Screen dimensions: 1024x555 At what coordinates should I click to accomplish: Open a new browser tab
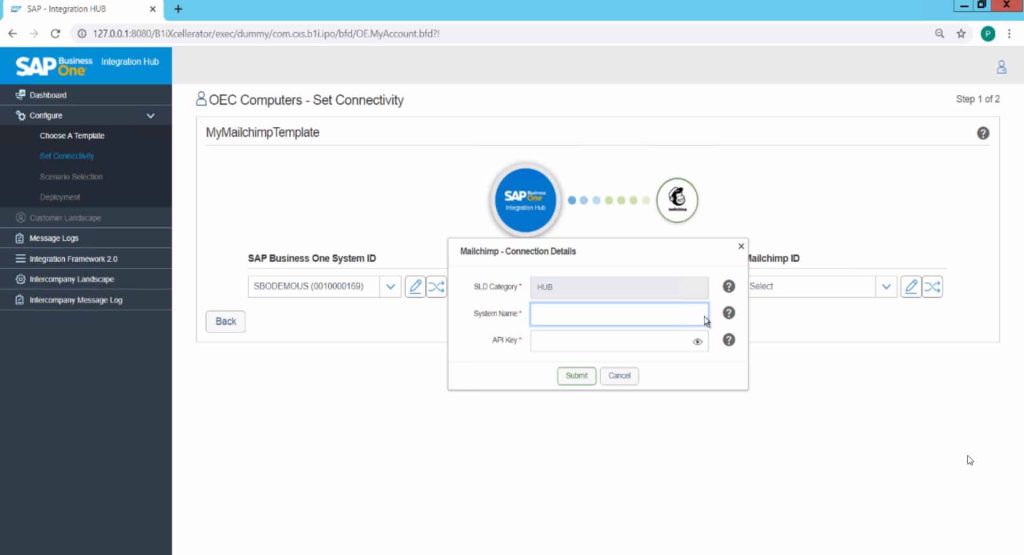(178, 9)
